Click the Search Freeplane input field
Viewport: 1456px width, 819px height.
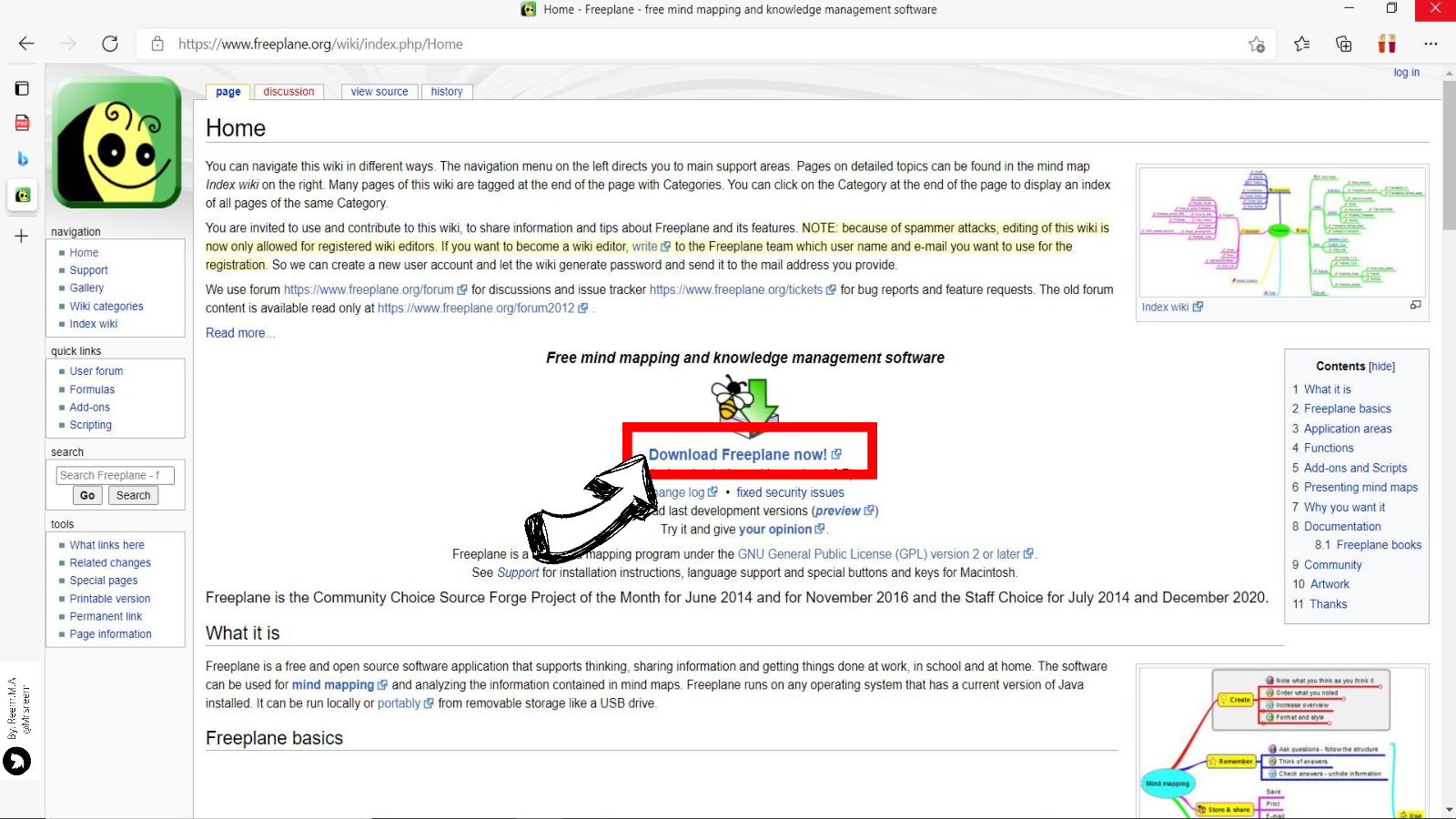(115, 475)
